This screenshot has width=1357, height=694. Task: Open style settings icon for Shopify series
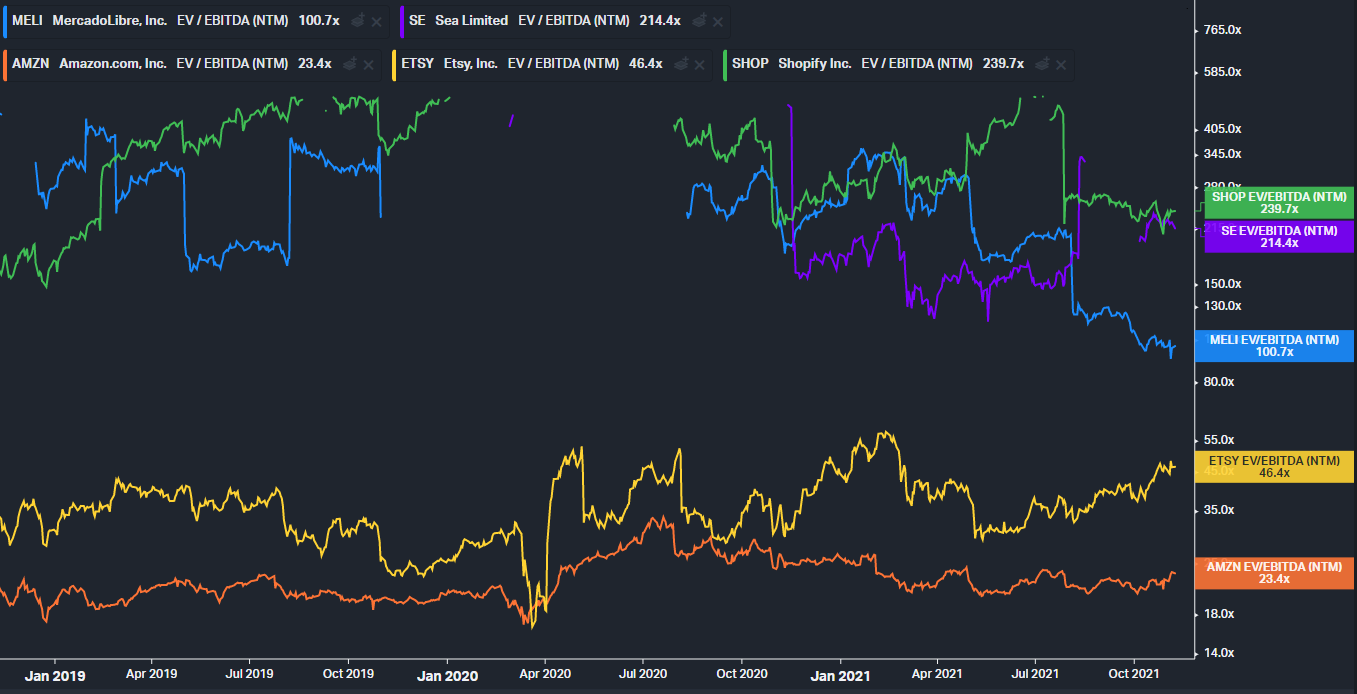point(1042,63)
